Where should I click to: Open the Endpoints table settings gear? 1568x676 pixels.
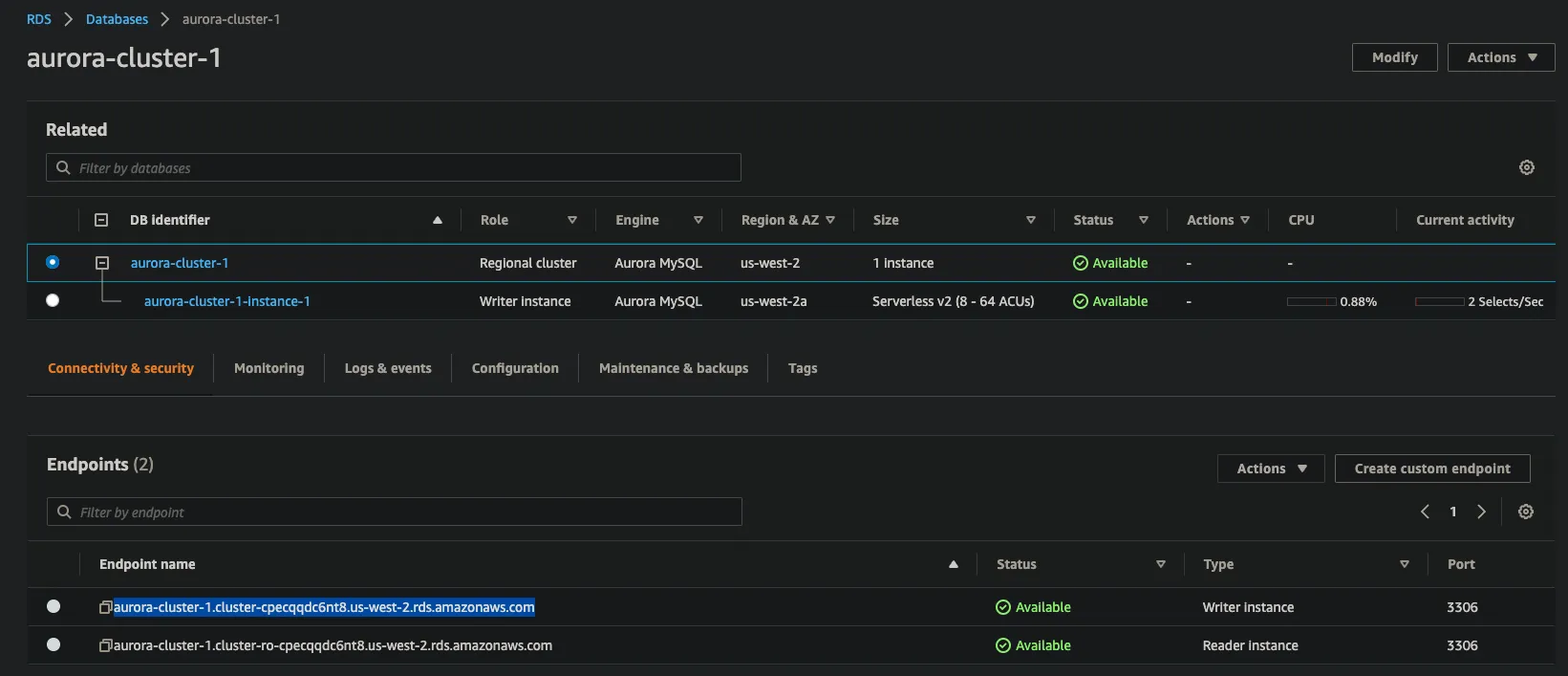tap(1526, 512)
